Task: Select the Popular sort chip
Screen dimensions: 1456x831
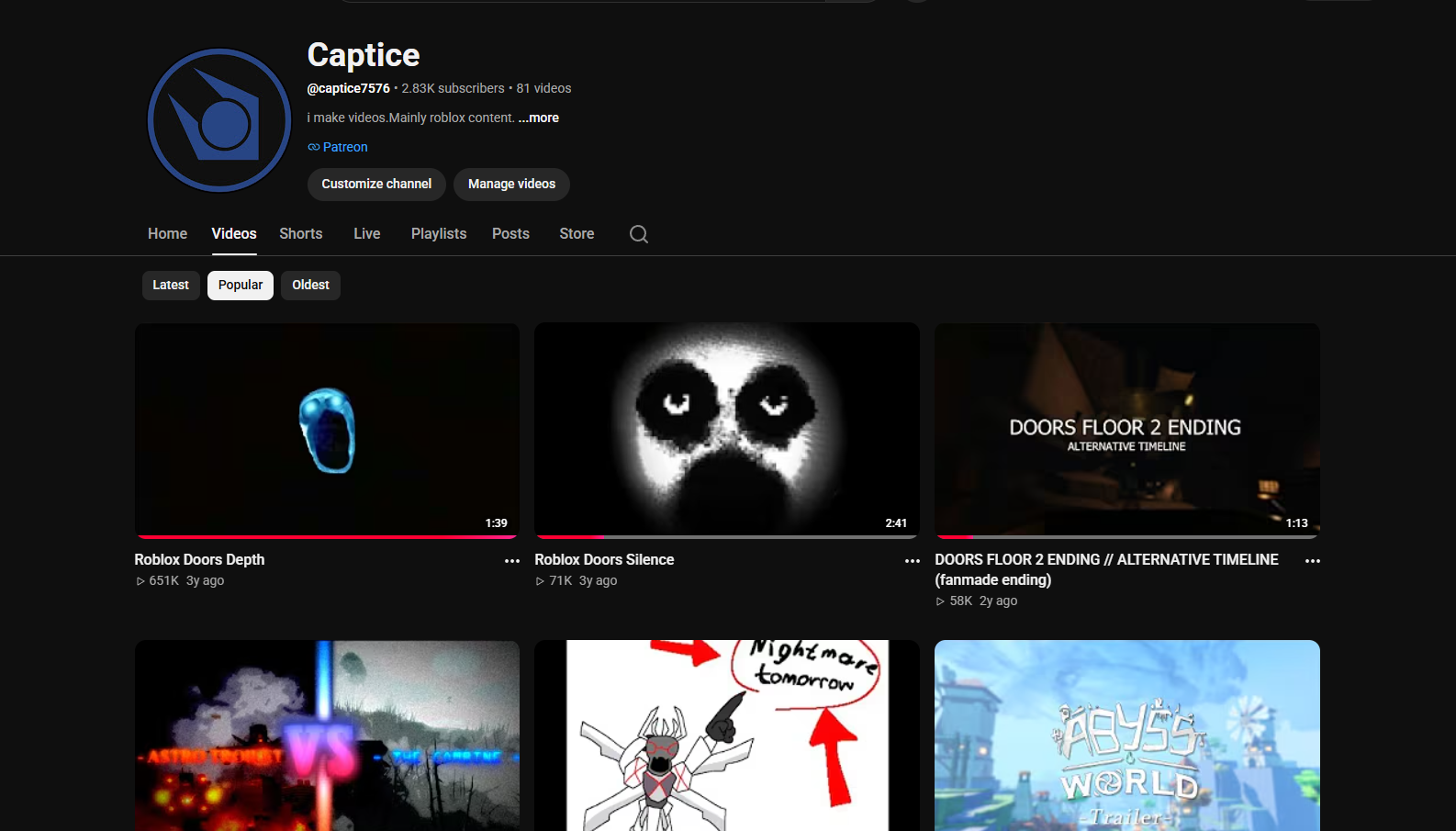Action: click(x=241, y=286)
